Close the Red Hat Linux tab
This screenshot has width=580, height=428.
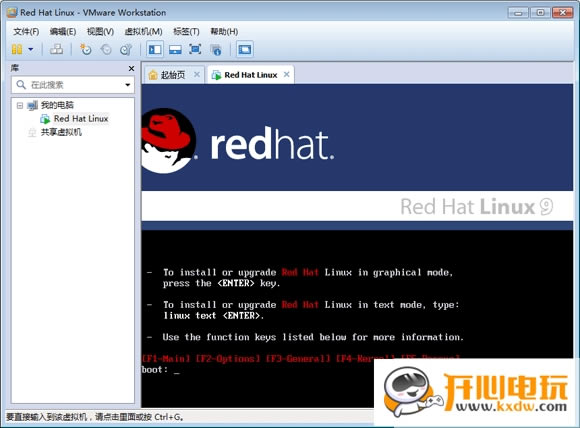pyautogui.click(x=286, y=74)
